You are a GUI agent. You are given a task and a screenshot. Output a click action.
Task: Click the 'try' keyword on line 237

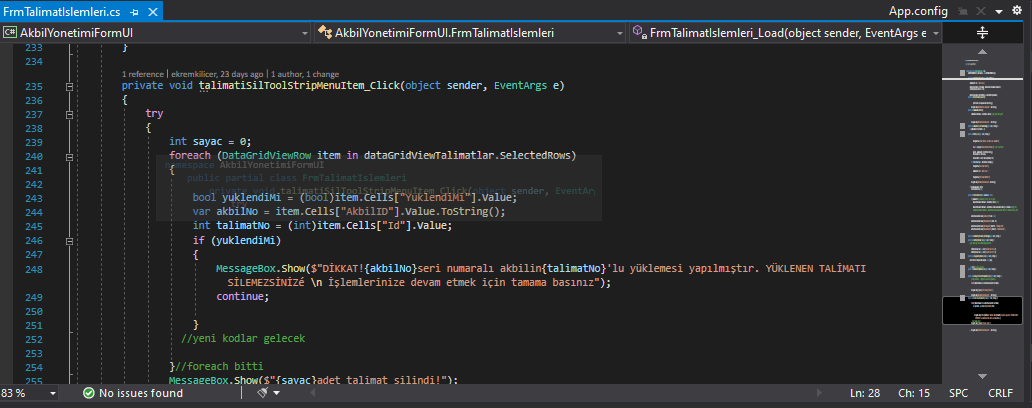[154, 114]
